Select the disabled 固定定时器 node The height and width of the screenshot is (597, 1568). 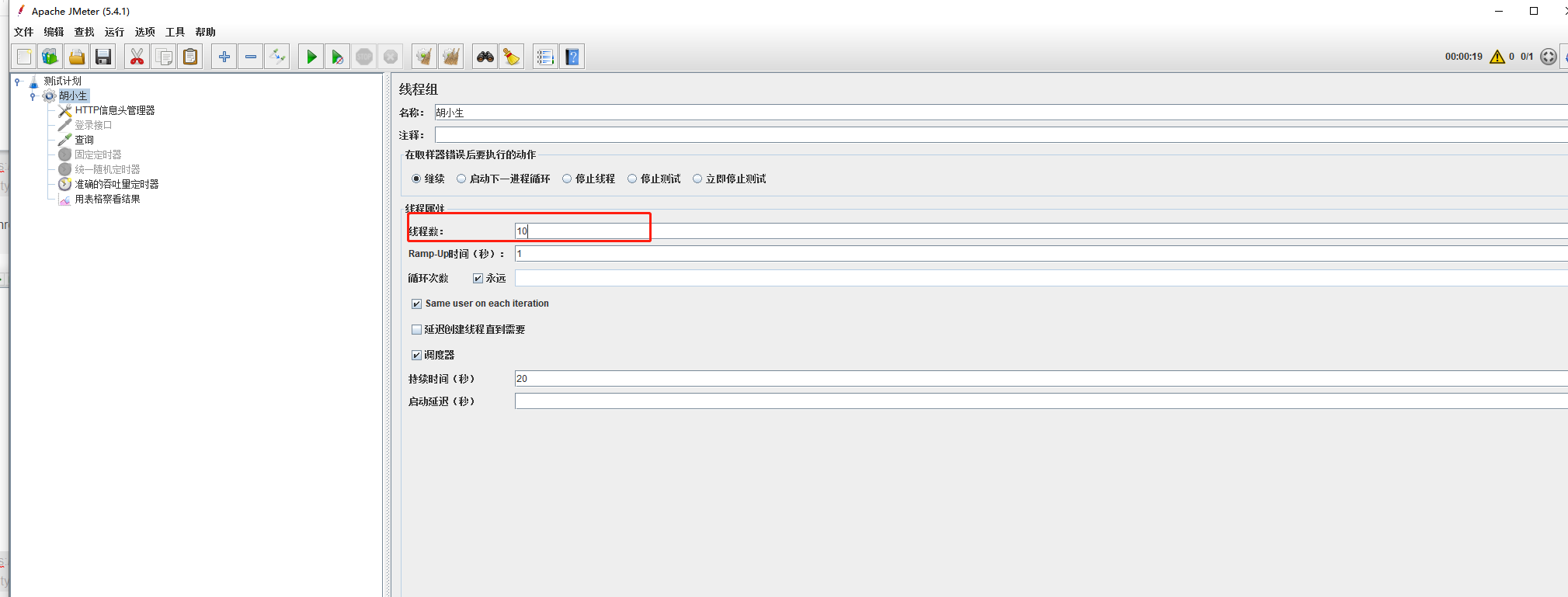98,154
